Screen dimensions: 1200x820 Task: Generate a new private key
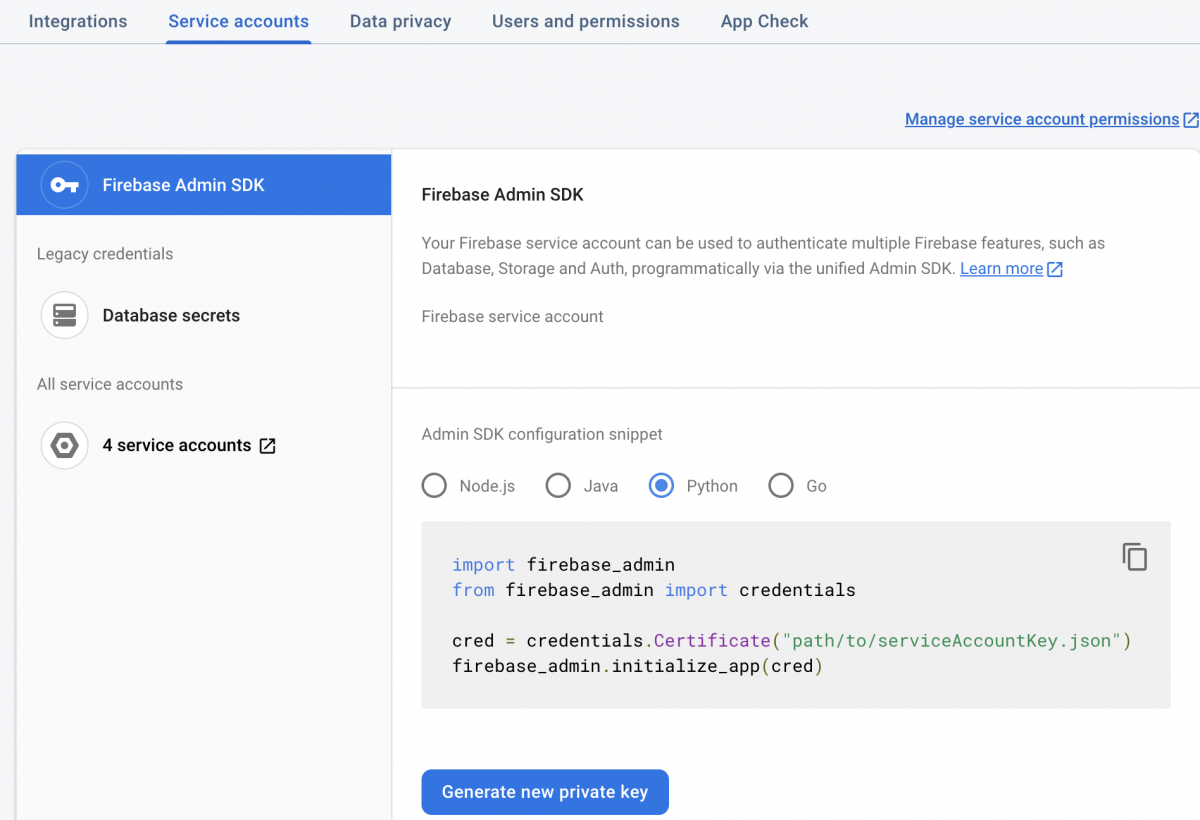pos(544,791)
